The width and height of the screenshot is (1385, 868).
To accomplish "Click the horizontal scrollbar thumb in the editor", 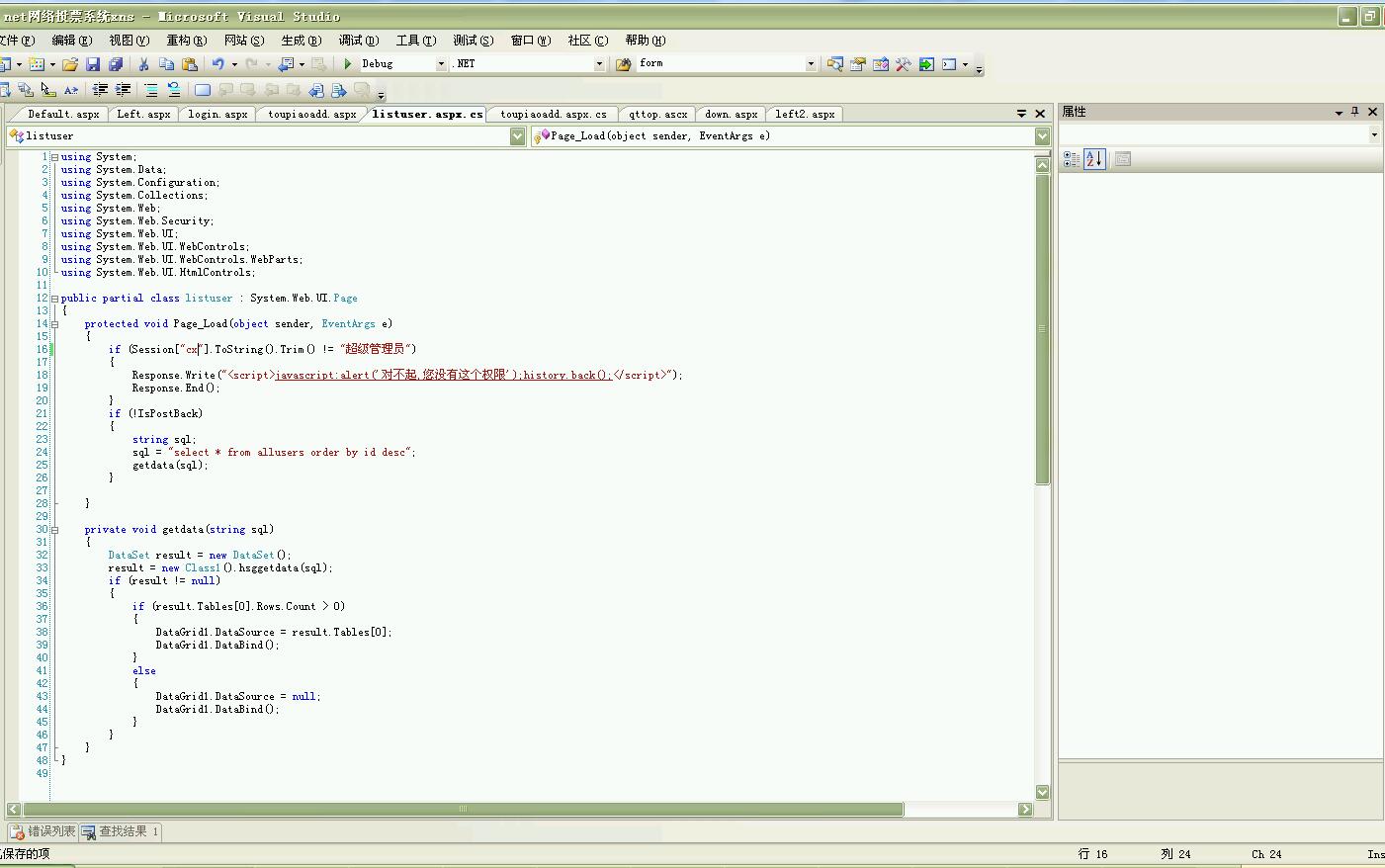I will pyautogui.click(x=462, y=809).
